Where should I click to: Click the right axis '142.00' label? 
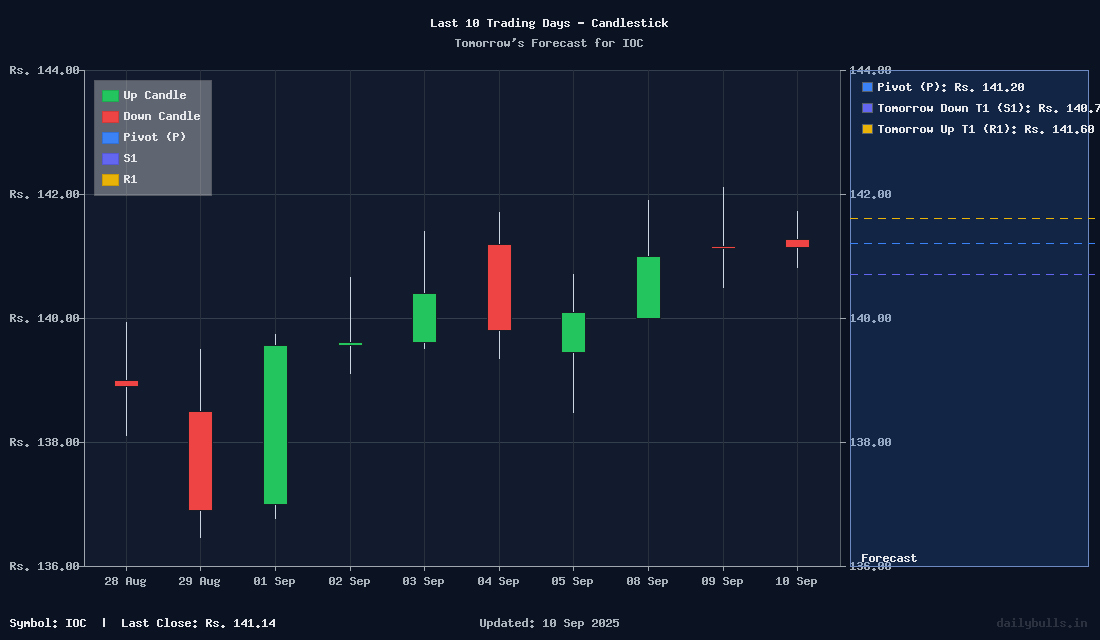pyautogui.click(x=871, y=194)
